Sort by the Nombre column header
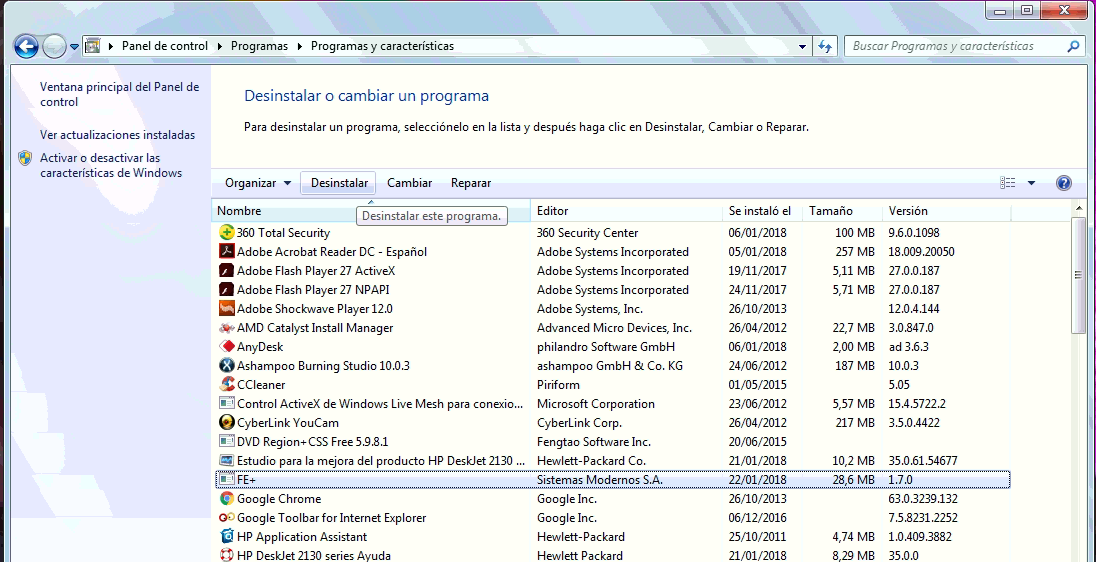This screenshot has height=562, width=1096. 370,210
